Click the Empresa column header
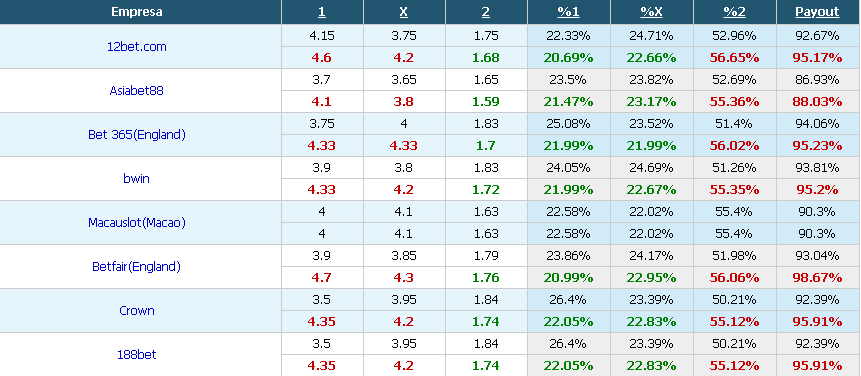 (x=137, y=12)
